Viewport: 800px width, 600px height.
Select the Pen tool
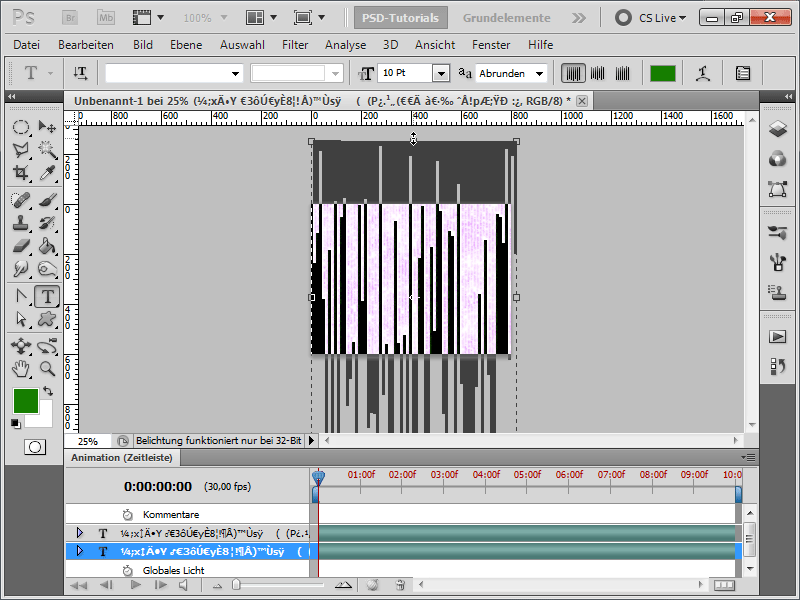(x=20, y=296)
